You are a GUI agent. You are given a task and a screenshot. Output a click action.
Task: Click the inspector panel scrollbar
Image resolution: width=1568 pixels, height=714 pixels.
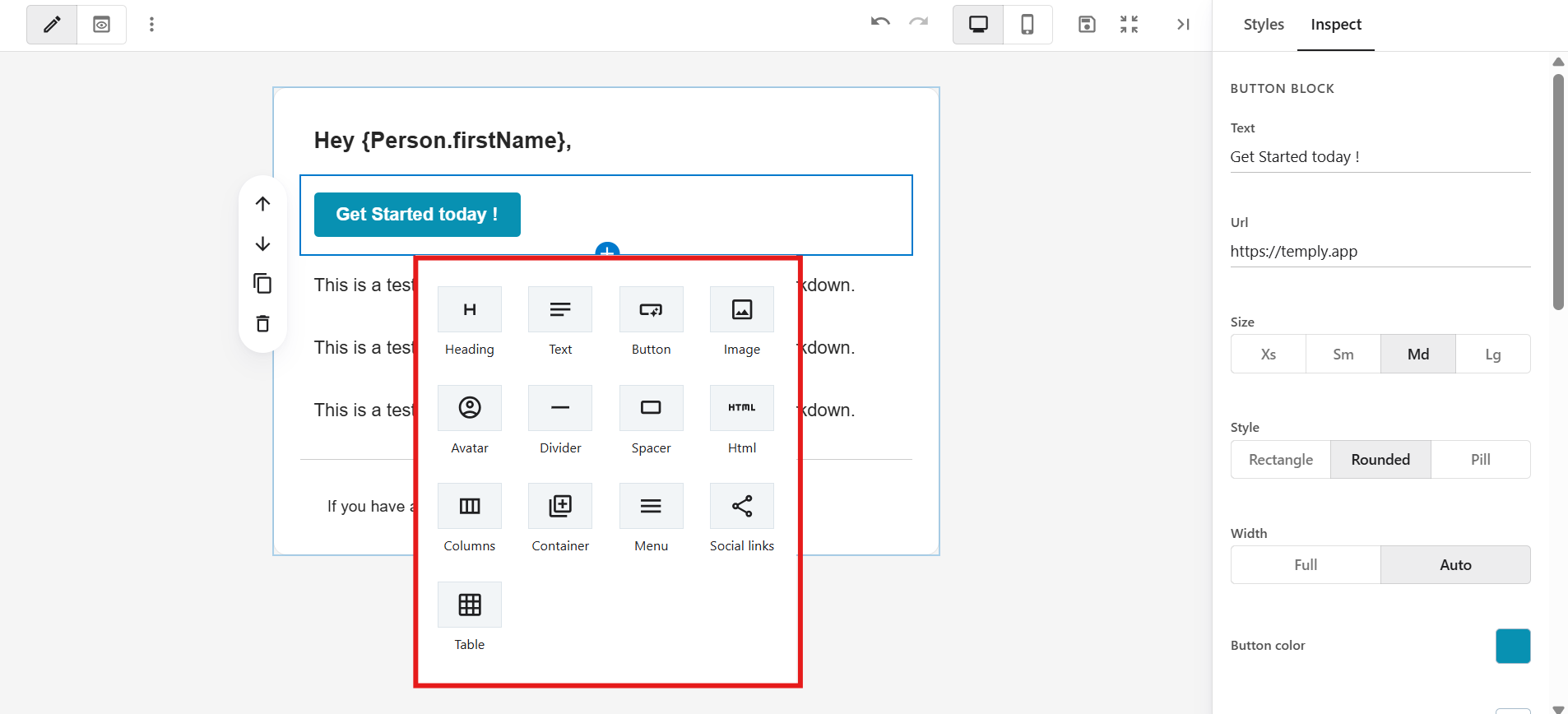(x=1558, y=192)
